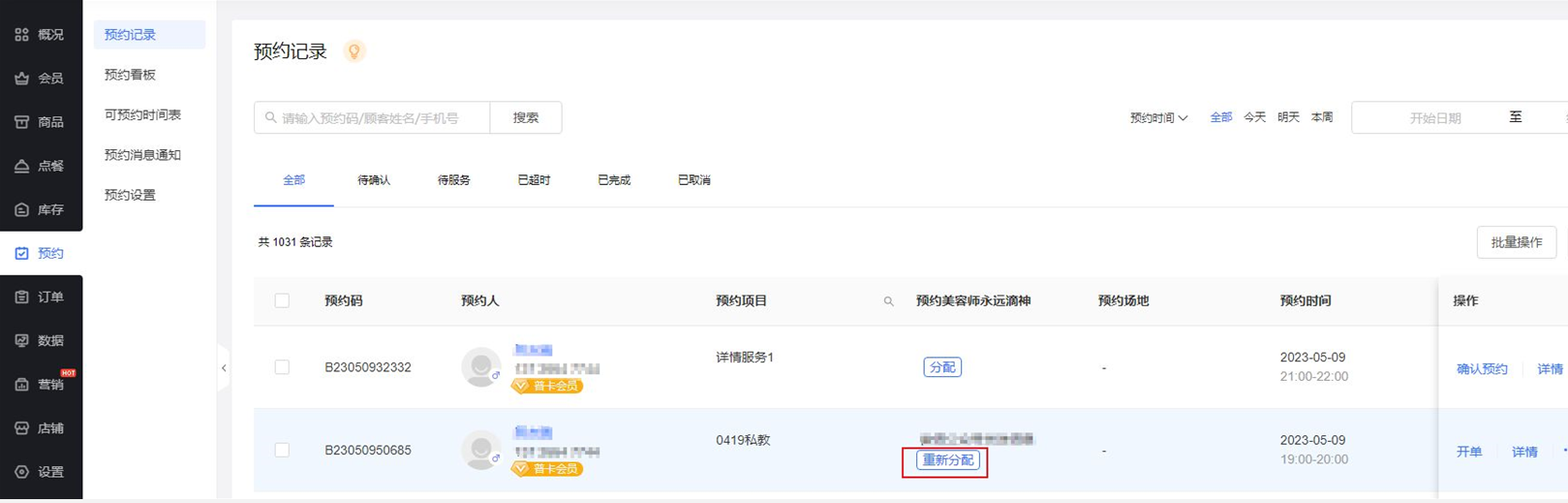This screenshot has width=1568, height=503.
Task: Click the avatar of booking B23050950685
Action: (x=480, y=450)
